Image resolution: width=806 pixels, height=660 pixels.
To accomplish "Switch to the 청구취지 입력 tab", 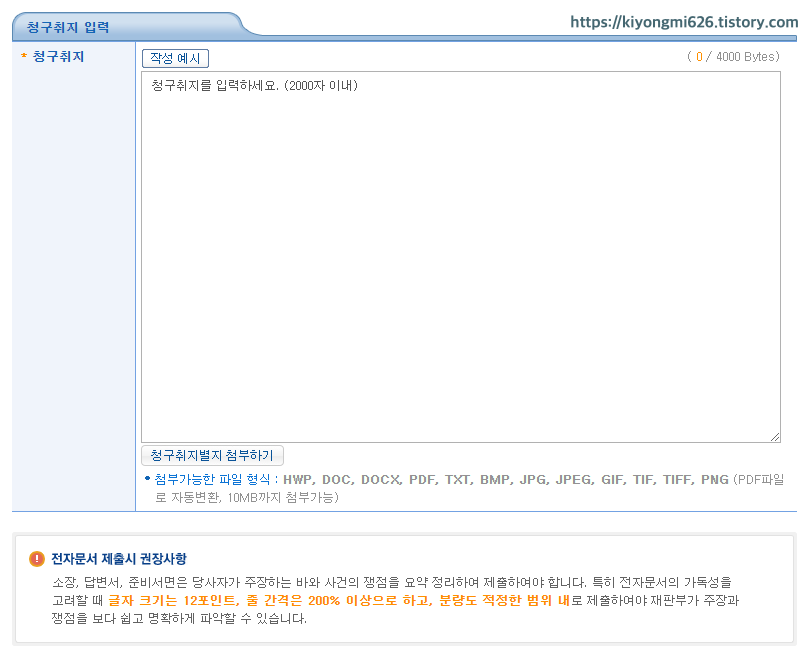I will click(70, 26).
